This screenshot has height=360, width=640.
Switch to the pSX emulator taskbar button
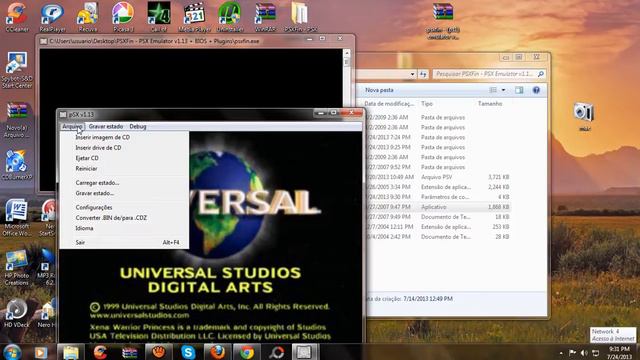pyautogui.click(x=304, y=352)
